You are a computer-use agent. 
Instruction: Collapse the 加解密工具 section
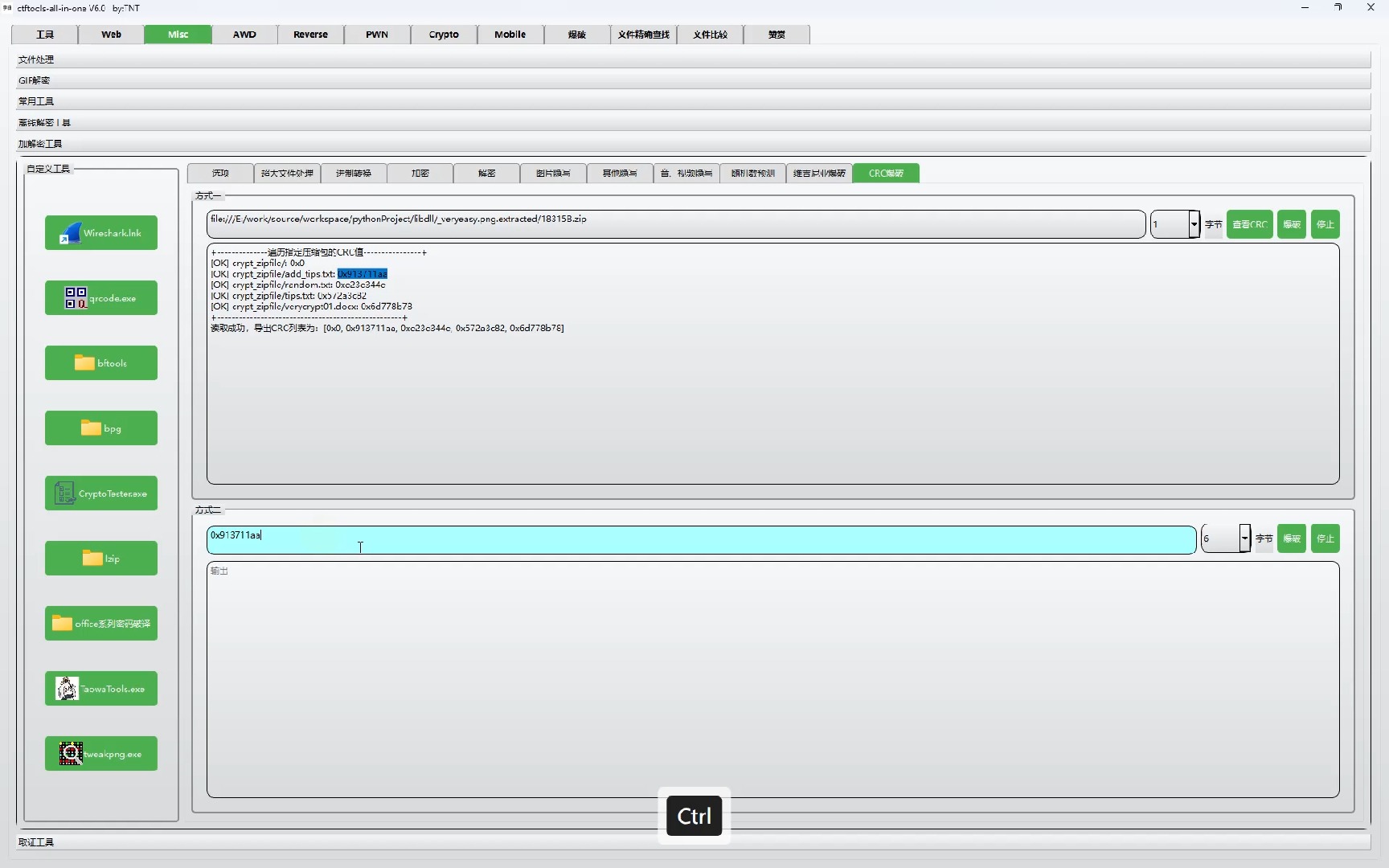click(x=693, y=144)
